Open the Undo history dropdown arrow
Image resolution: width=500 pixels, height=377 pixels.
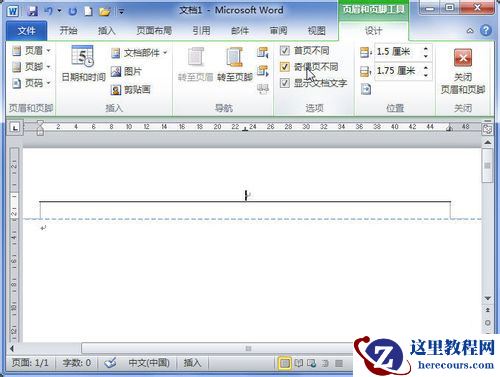pyautogui.click(x=59, y=11)
